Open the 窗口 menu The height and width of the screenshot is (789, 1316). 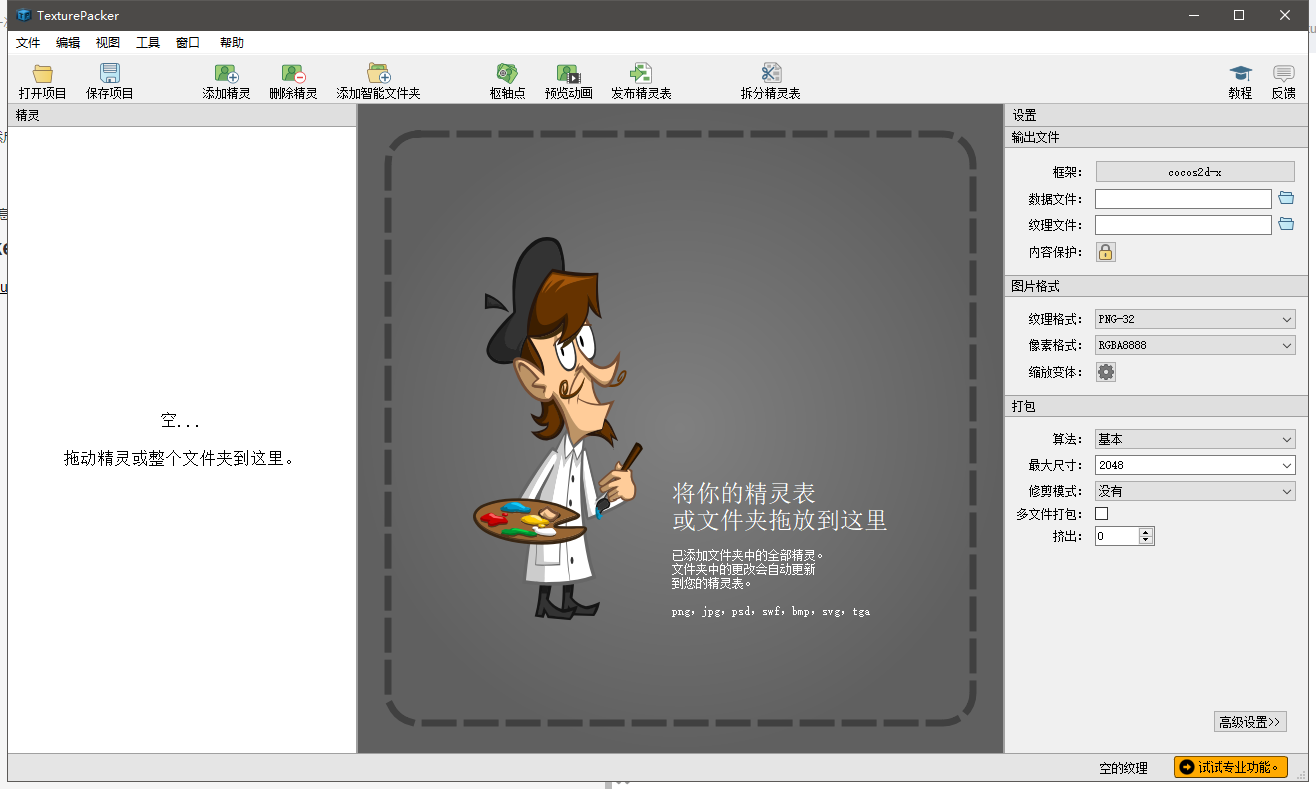pyautogui.click(x=188, y=43)
